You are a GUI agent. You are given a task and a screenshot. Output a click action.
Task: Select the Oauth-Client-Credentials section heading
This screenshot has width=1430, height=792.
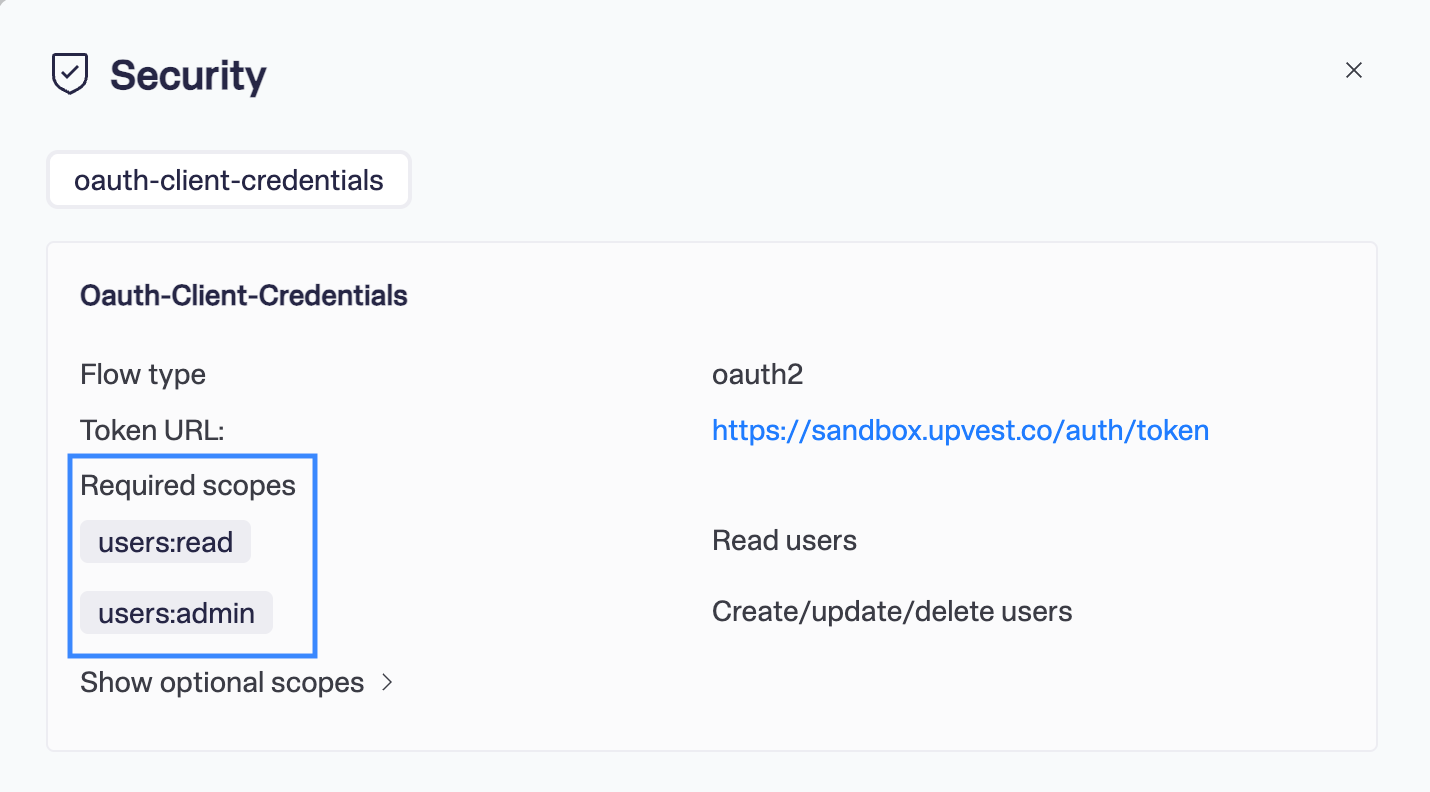[244, 296]
